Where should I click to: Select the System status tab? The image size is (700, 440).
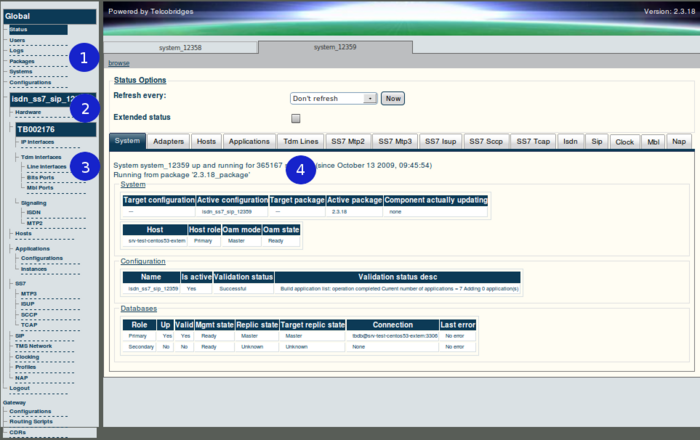(127, 141)
